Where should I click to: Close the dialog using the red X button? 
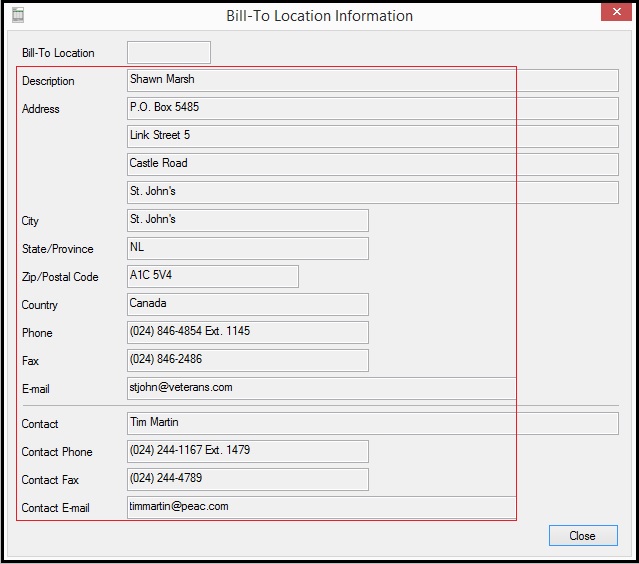(615, 14)
